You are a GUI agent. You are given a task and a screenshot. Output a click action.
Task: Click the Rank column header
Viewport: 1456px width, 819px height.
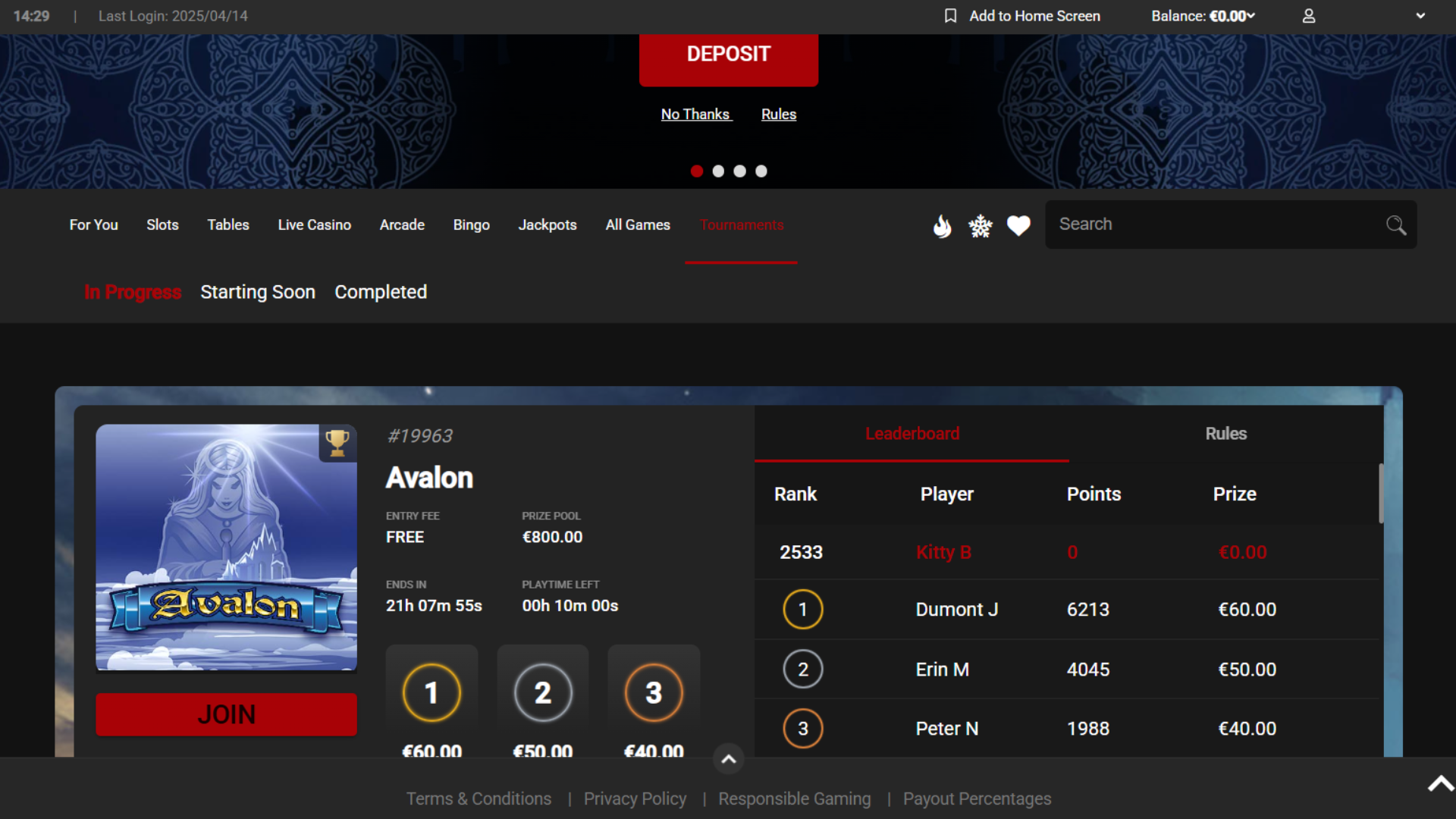click(795, 494)
